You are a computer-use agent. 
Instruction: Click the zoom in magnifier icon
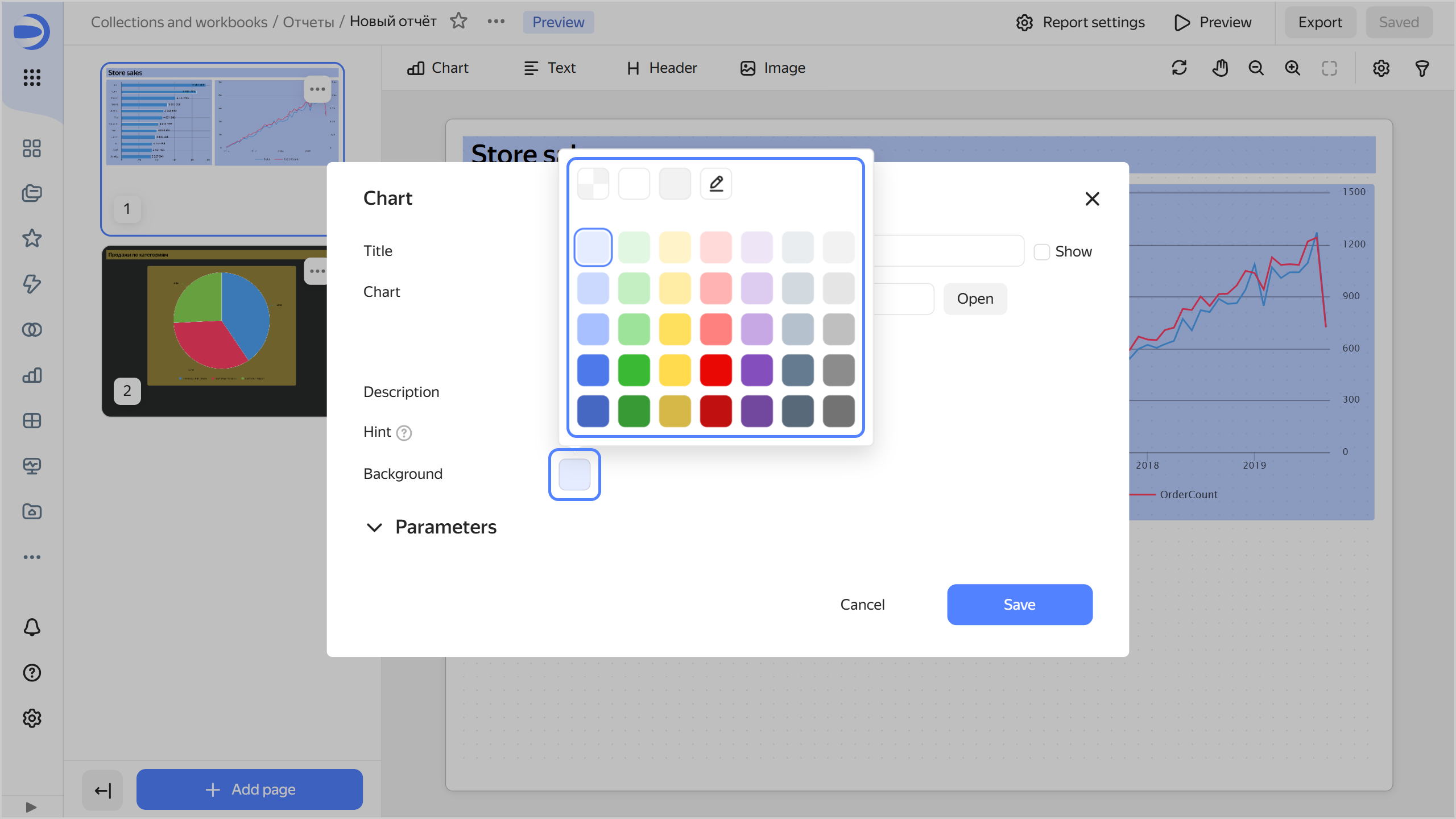click(1292, 68)
